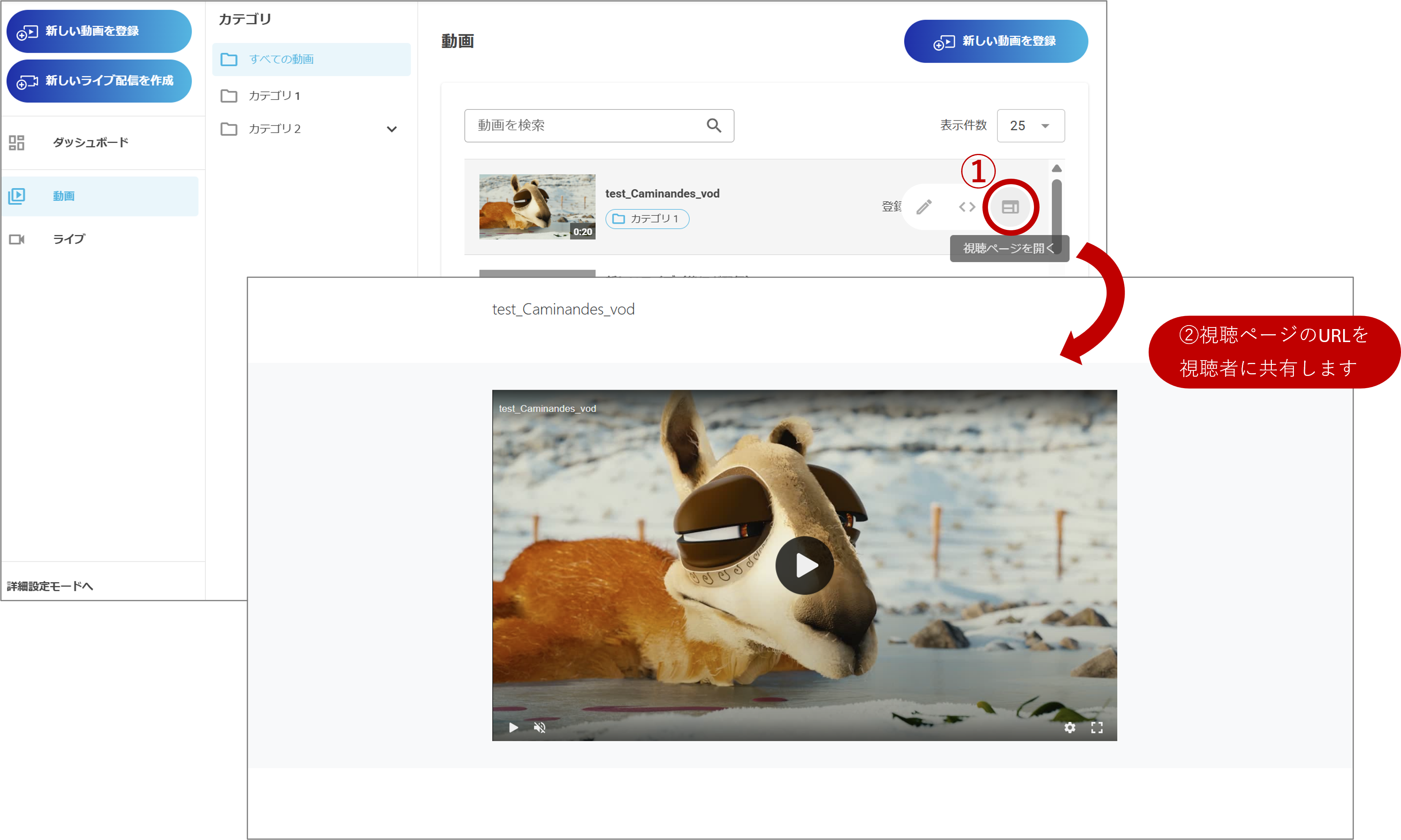Click sidebar 新しい動画を登録 button

pyautogui.click(x=99, y=31)
